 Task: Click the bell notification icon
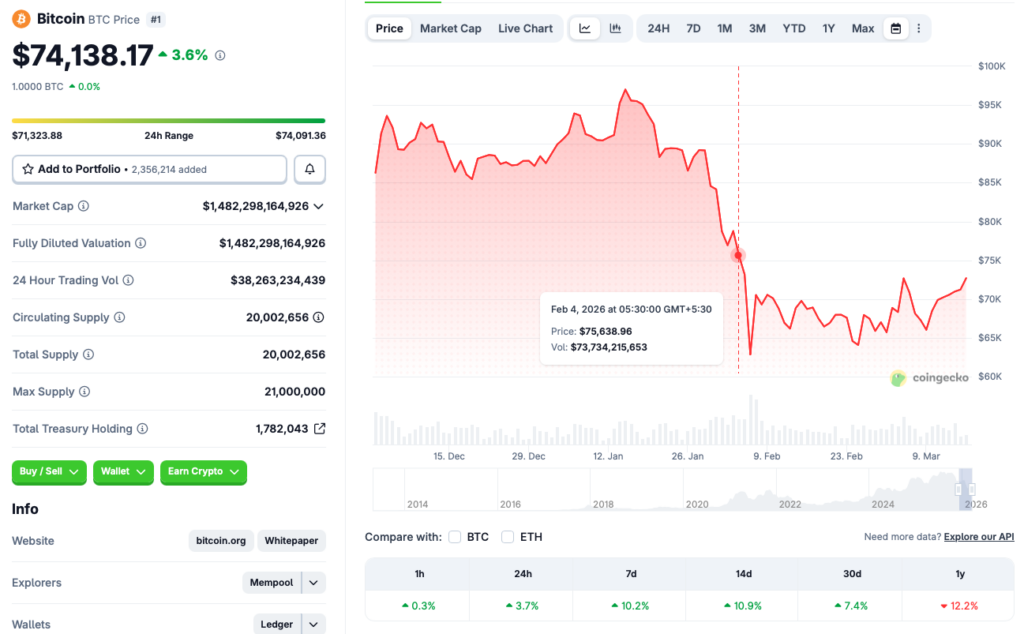point(309,168)
